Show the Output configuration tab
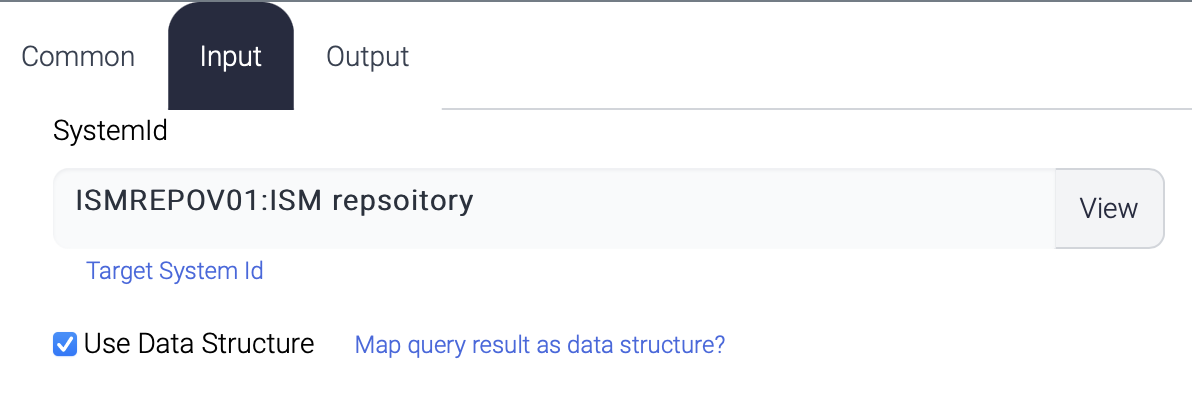The image size is (1192, 404). 367,57
